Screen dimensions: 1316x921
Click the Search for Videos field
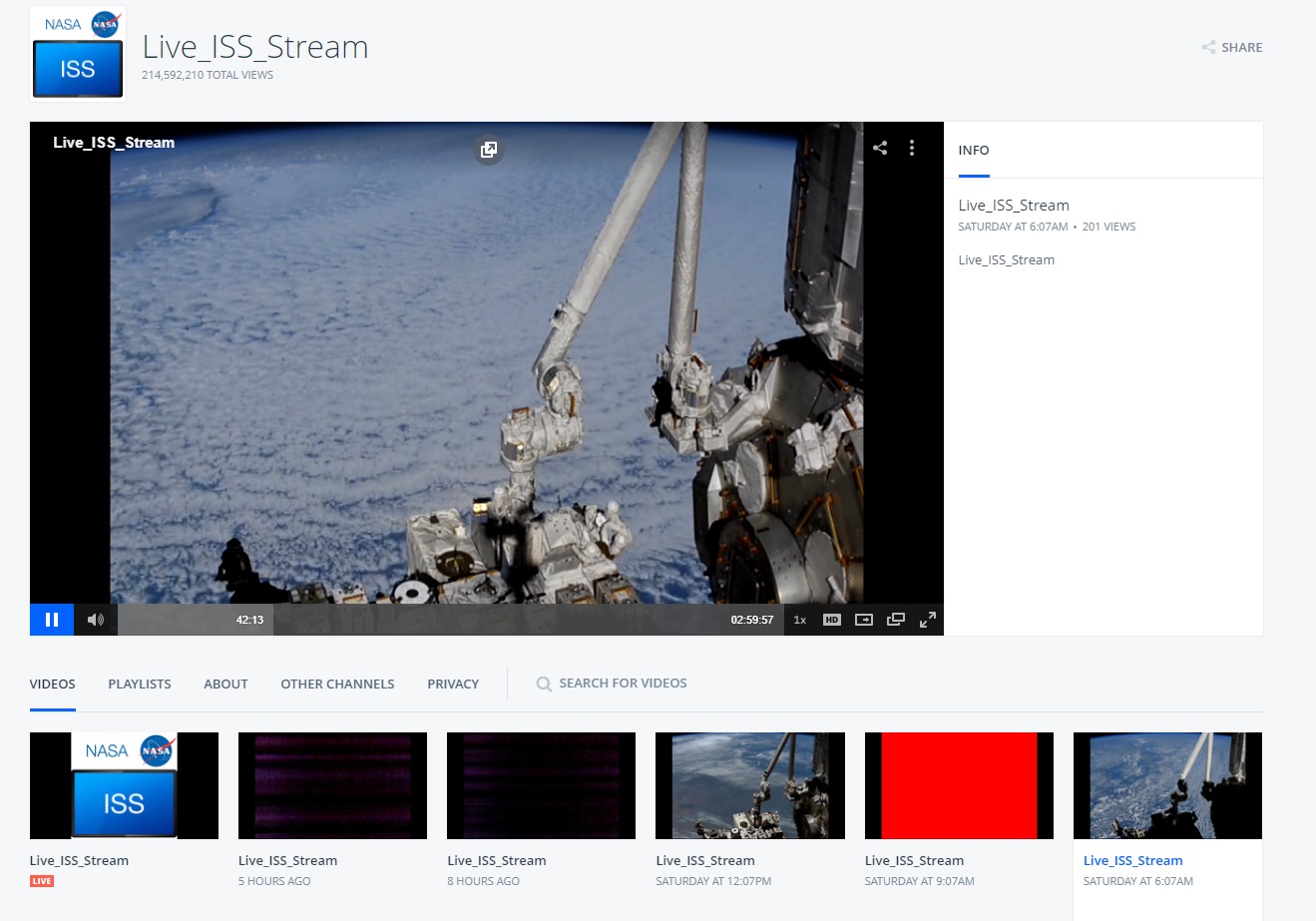(x=623, y=684)
